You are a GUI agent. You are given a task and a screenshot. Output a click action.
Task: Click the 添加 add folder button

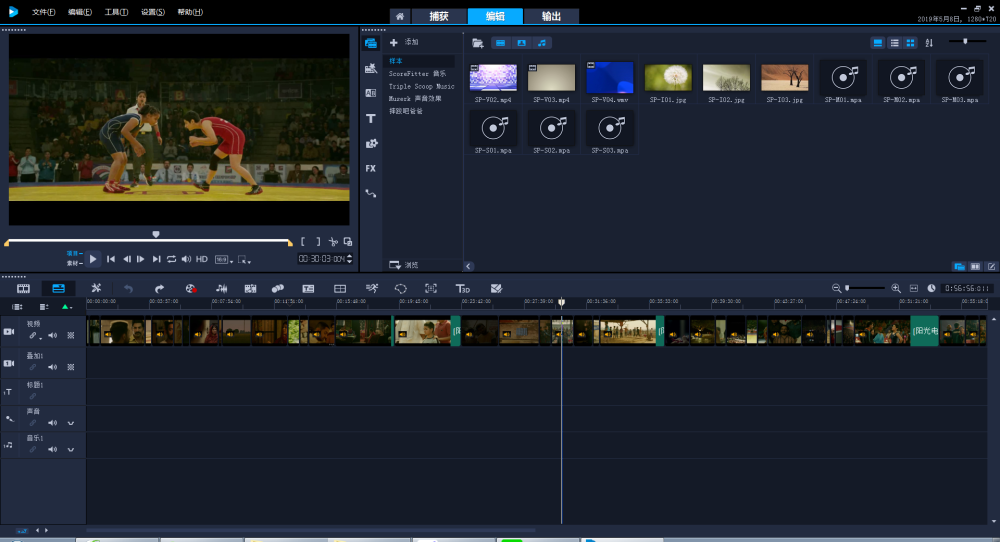405,42
